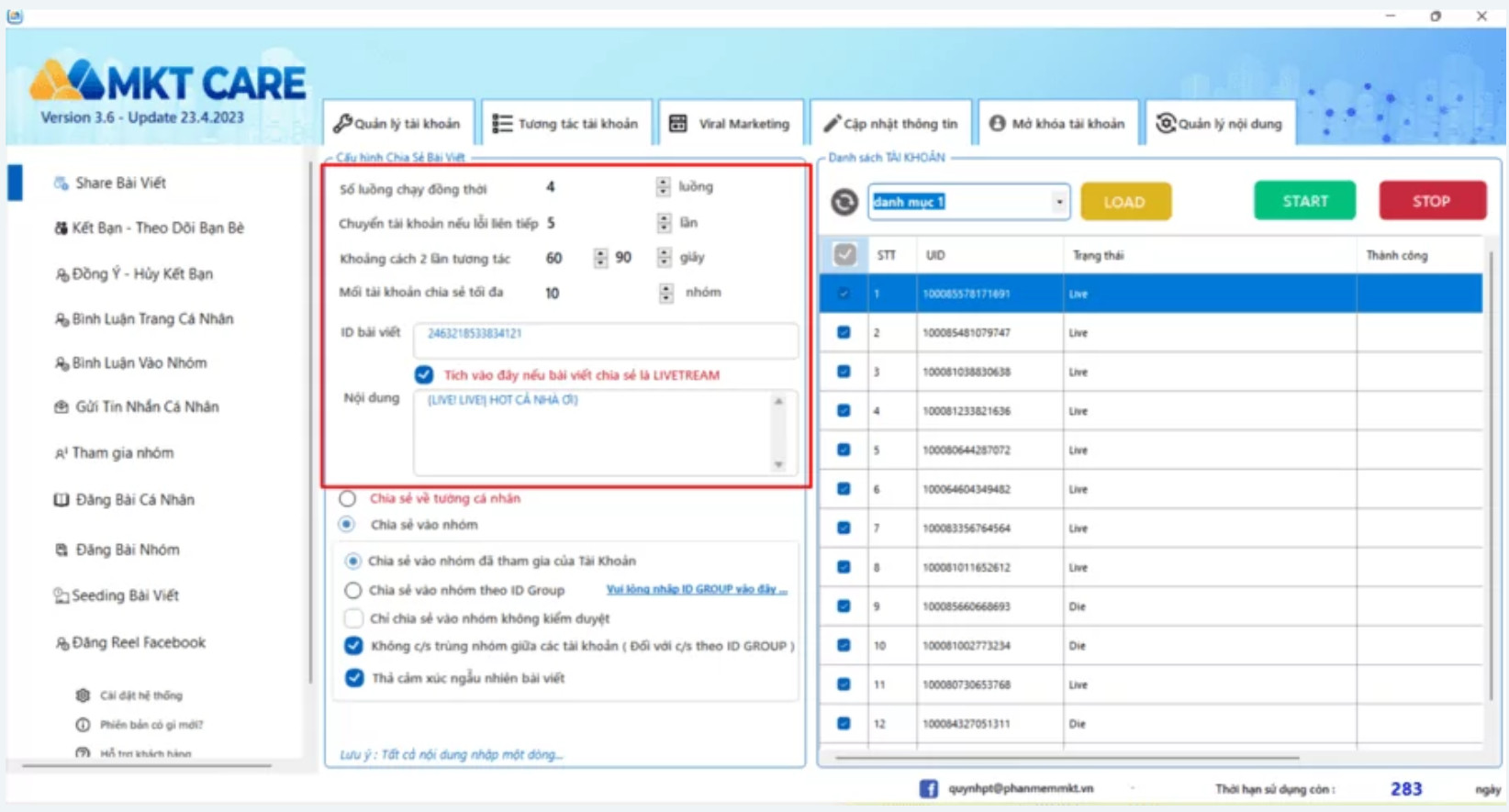The height and width of the screenshot is (812, 1509).
Task: Click the ID bài viết input field
Action: [x=605, y=340]
